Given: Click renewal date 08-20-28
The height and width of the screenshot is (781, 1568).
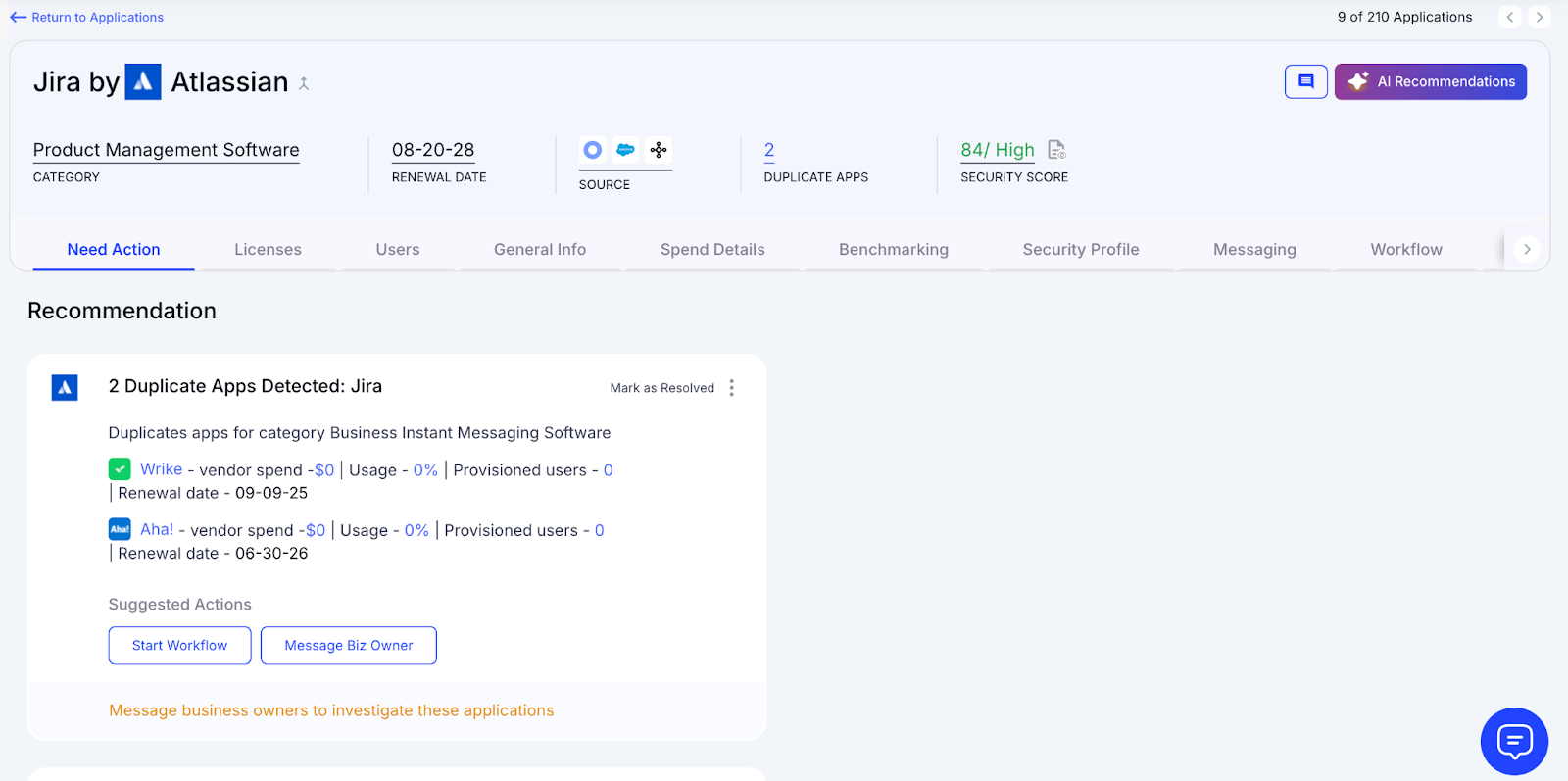Looking at the screenshot, I should (x=433, y=150).
